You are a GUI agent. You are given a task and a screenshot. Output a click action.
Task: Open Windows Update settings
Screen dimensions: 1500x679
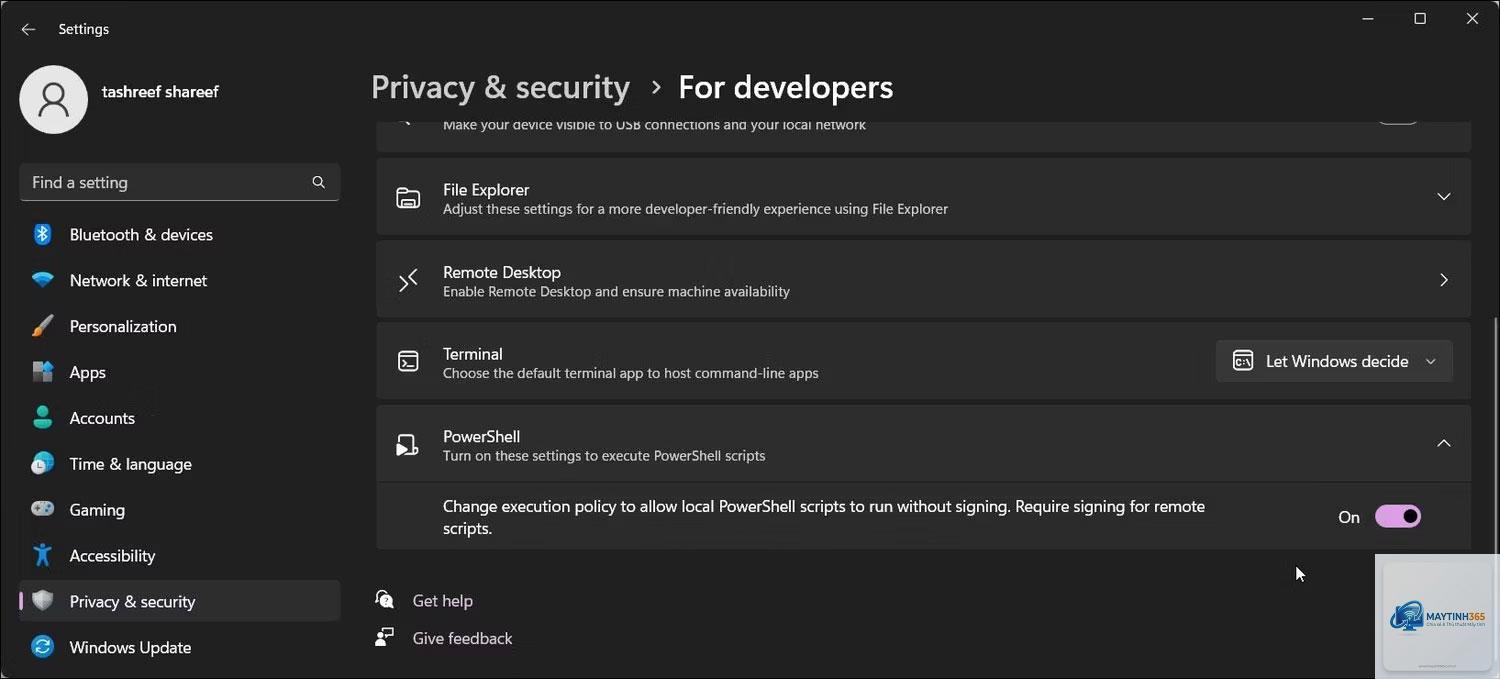point(180,647)
